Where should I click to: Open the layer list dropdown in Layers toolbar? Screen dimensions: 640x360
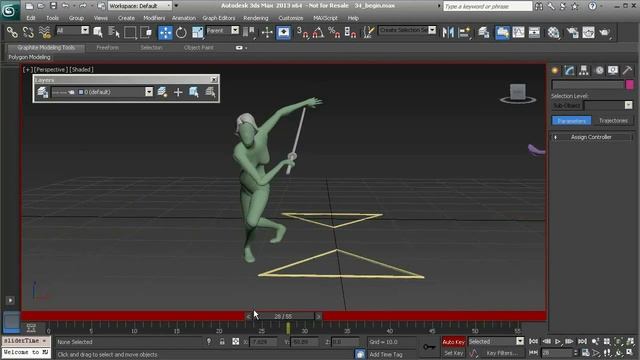149,92
